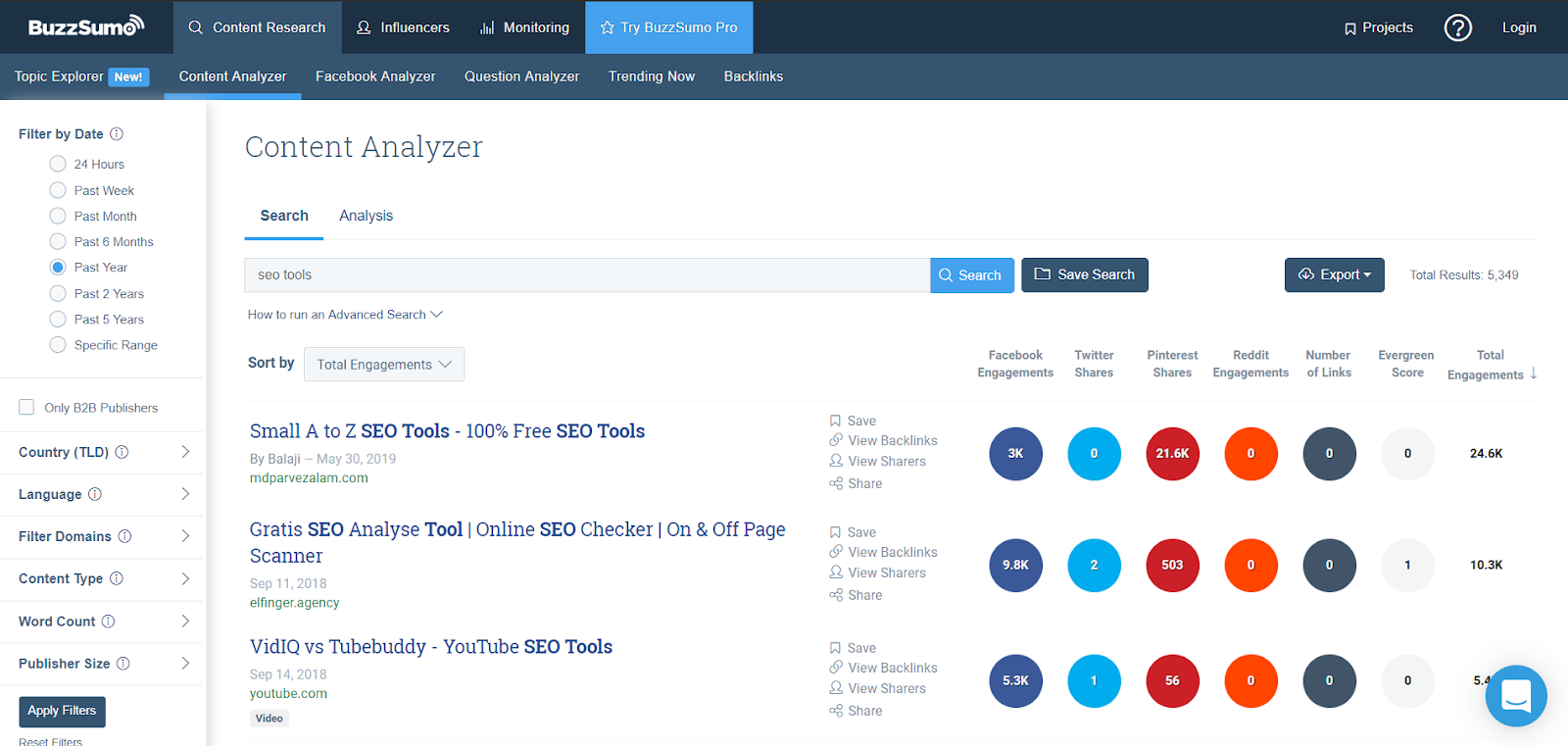View Sharers for mdparvezalam.com result

click(x=877, y=461)
